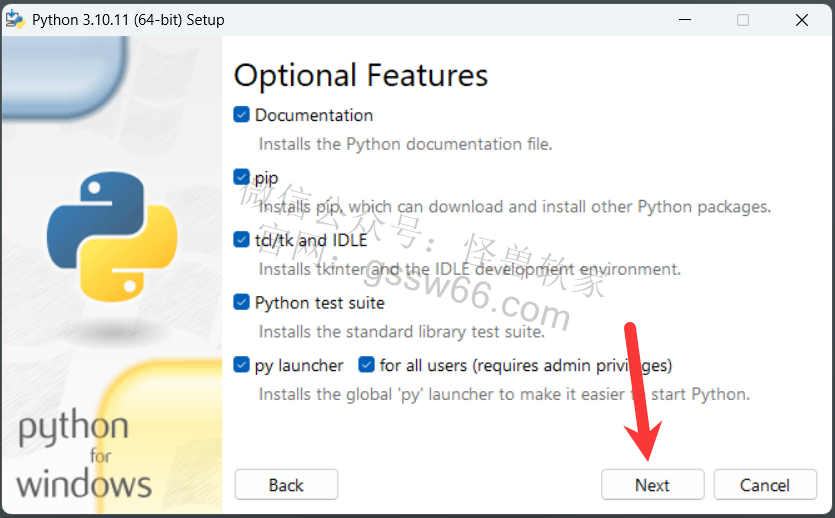835x518 pixels.
Task: Click the greyed-out maximize window icon
Action: pos(743,20)
